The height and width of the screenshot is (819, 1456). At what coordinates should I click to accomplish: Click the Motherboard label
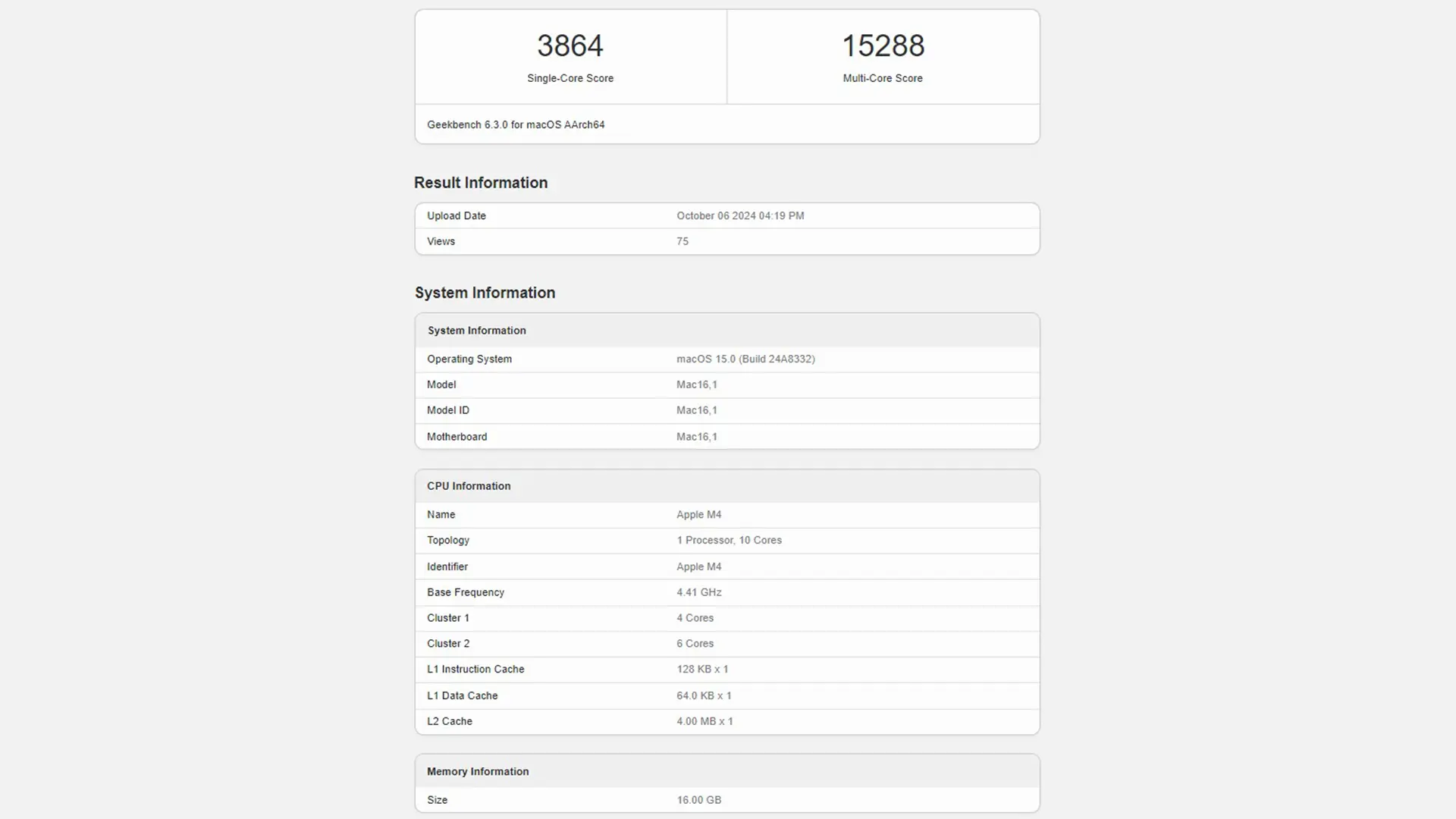click(x=457, y=437)
